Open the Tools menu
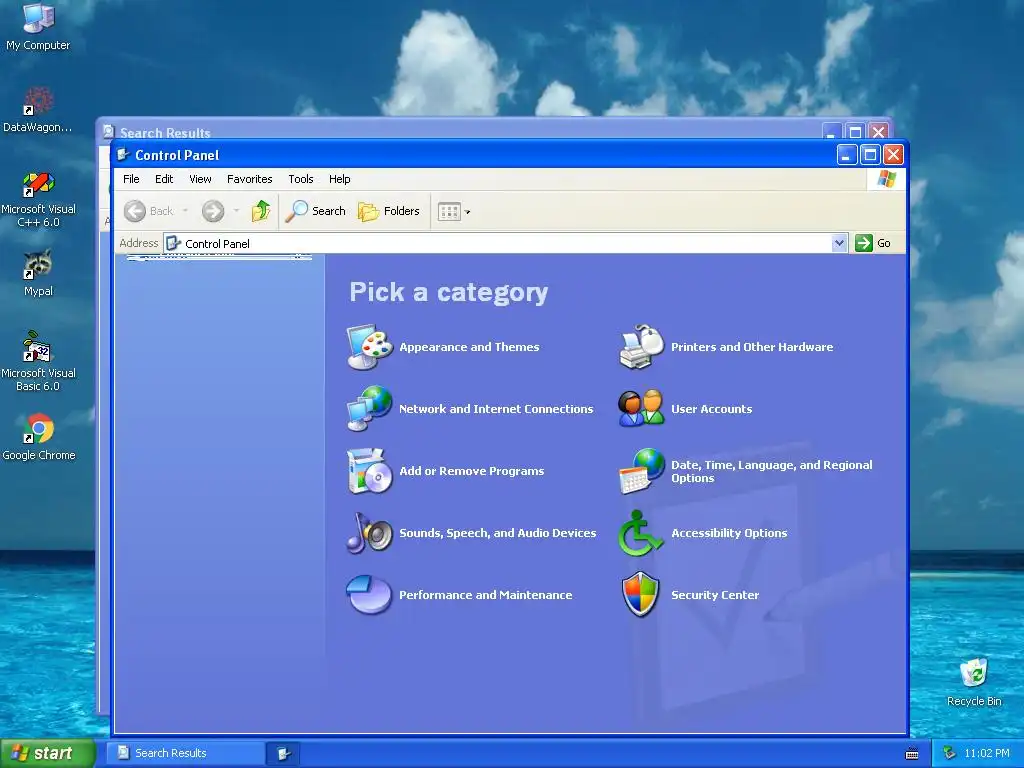1024x768 pixels. click(301, 179)
